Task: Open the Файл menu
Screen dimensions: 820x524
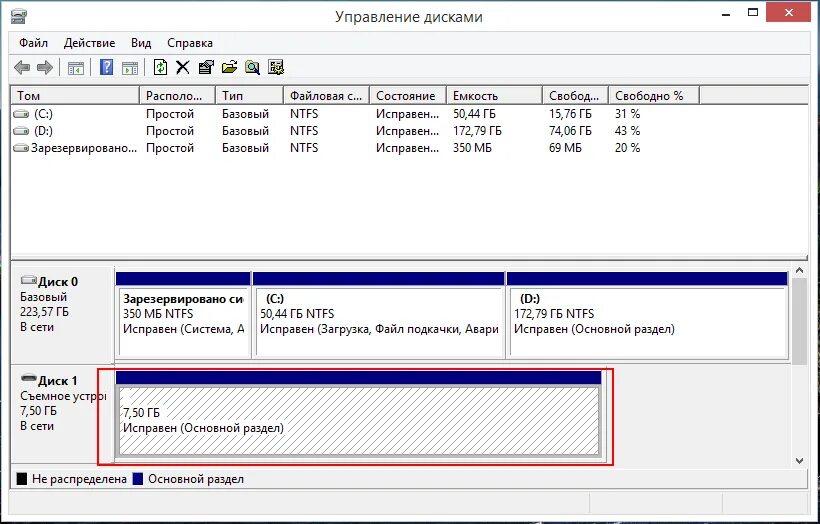Action: point(33,43)
